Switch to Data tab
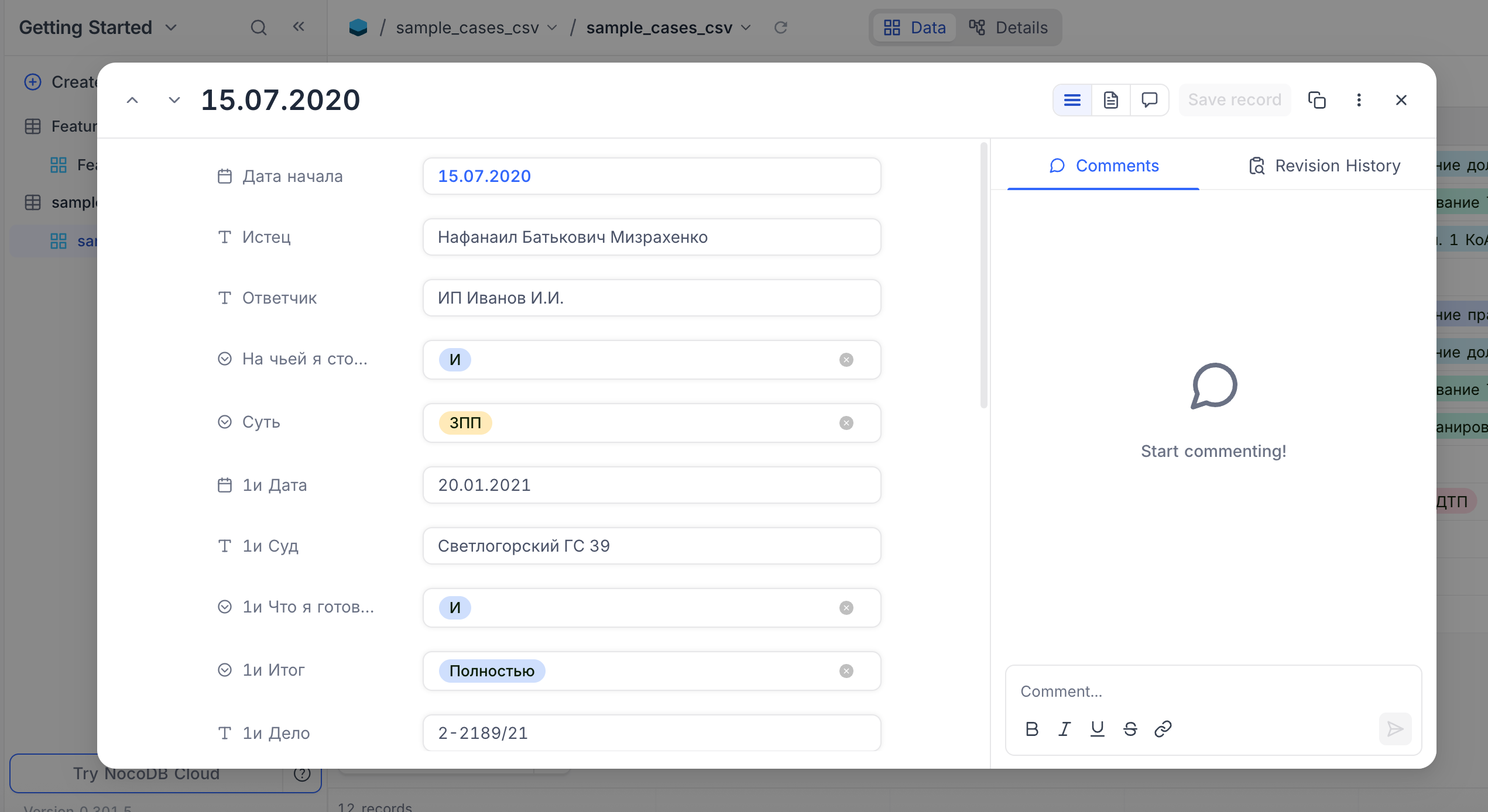 (914, 27)
